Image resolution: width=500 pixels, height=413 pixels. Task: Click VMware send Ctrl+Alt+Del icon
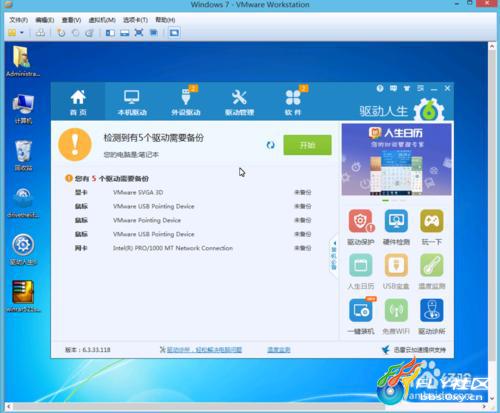40,33
